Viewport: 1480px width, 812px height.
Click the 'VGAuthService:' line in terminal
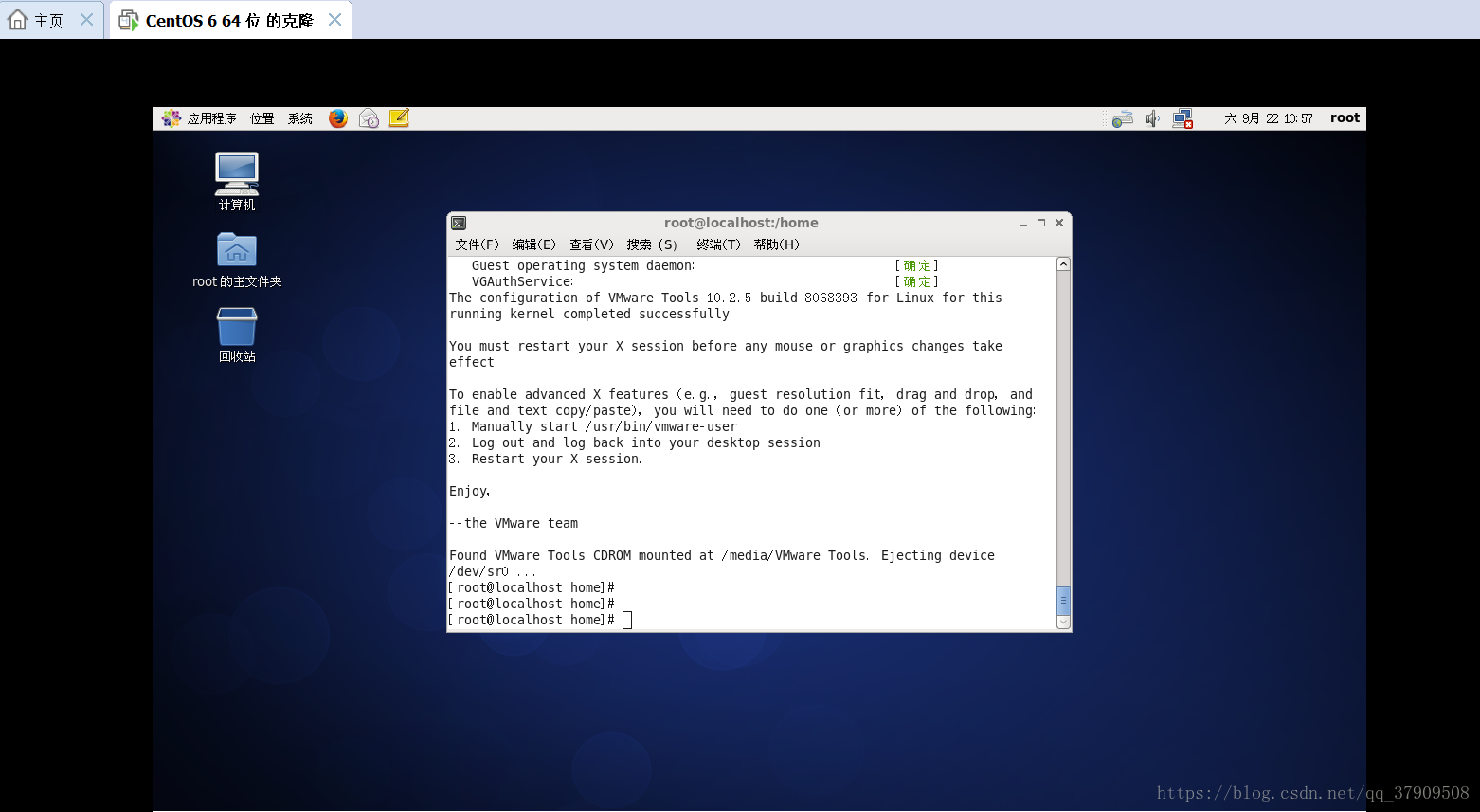pyautogui.click(x=522, y=281)
